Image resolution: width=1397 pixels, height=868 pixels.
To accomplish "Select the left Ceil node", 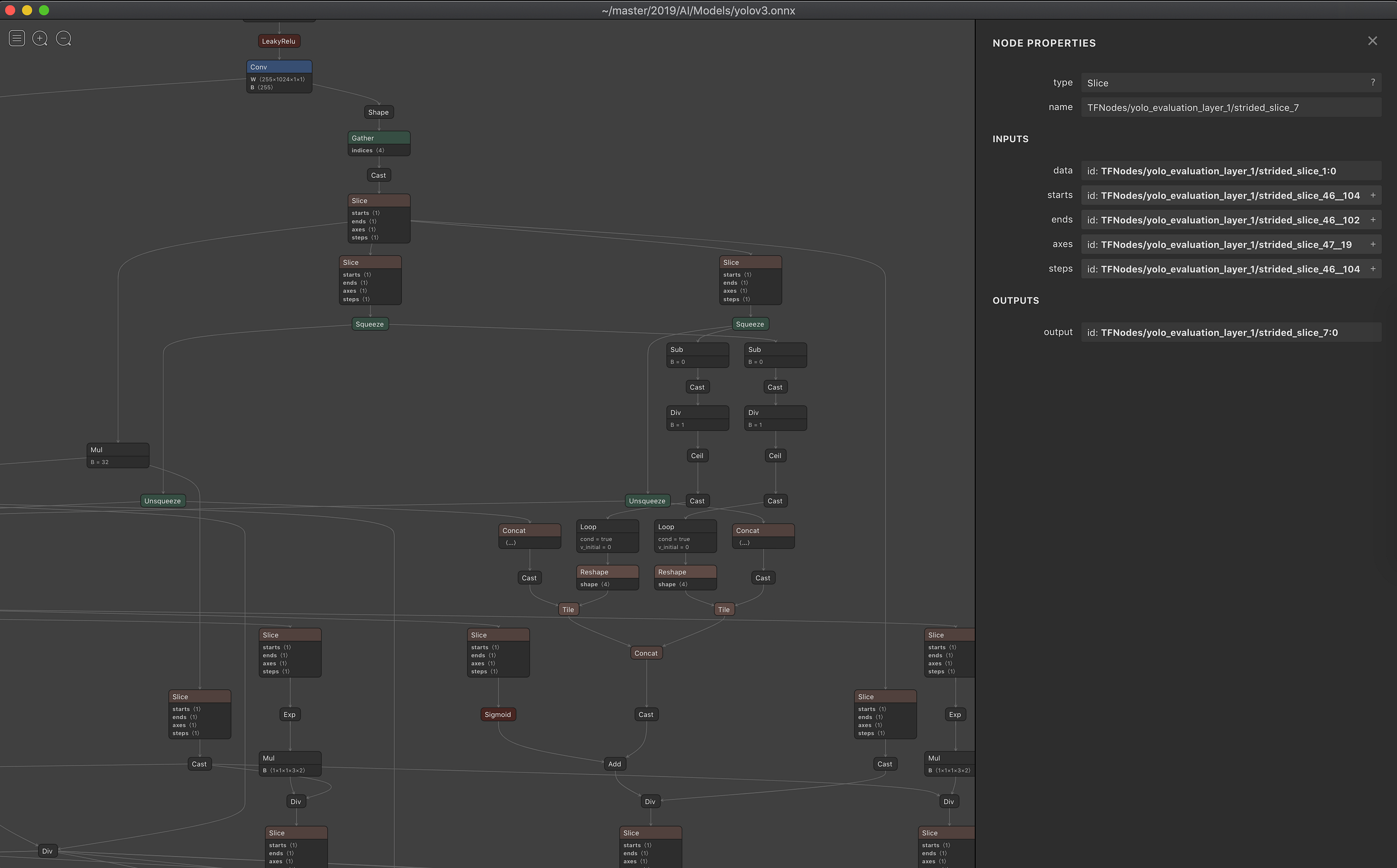I will point(697,456).
